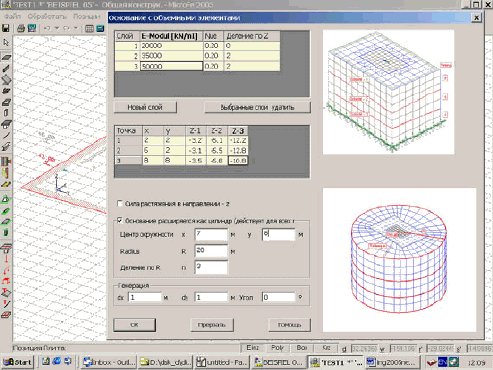Open the Undo history dropdown arrow
The height and width of the screenshot is (370, 493).
click(x=57, y=28)
